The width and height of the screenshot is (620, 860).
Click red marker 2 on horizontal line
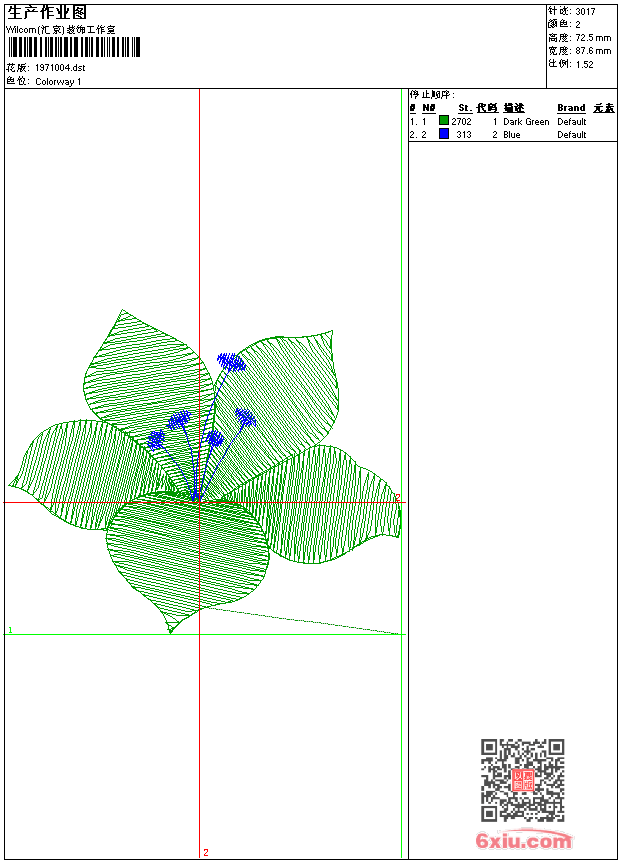pos(397,497)
